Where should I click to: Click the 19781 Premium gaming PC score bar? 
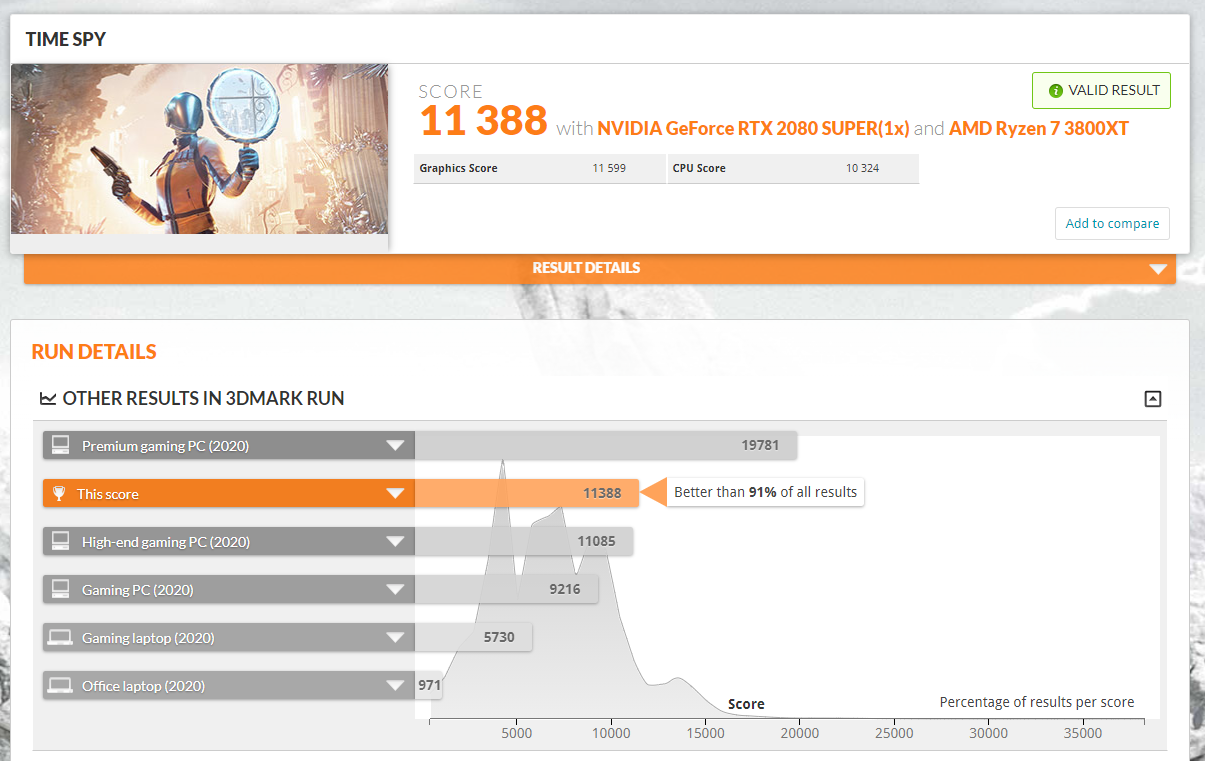click(606, 446)
